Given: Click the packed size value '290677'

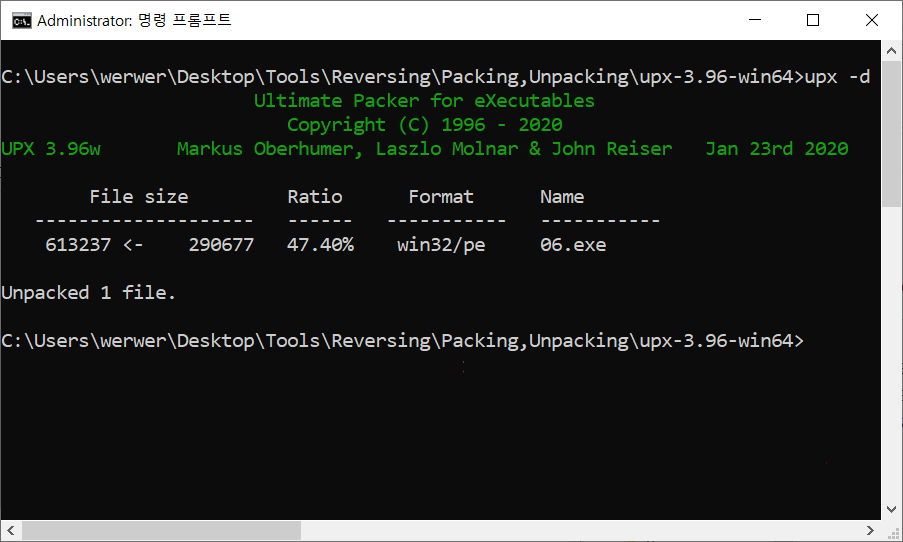Looking at the screenshot, I should coord(221,245).
